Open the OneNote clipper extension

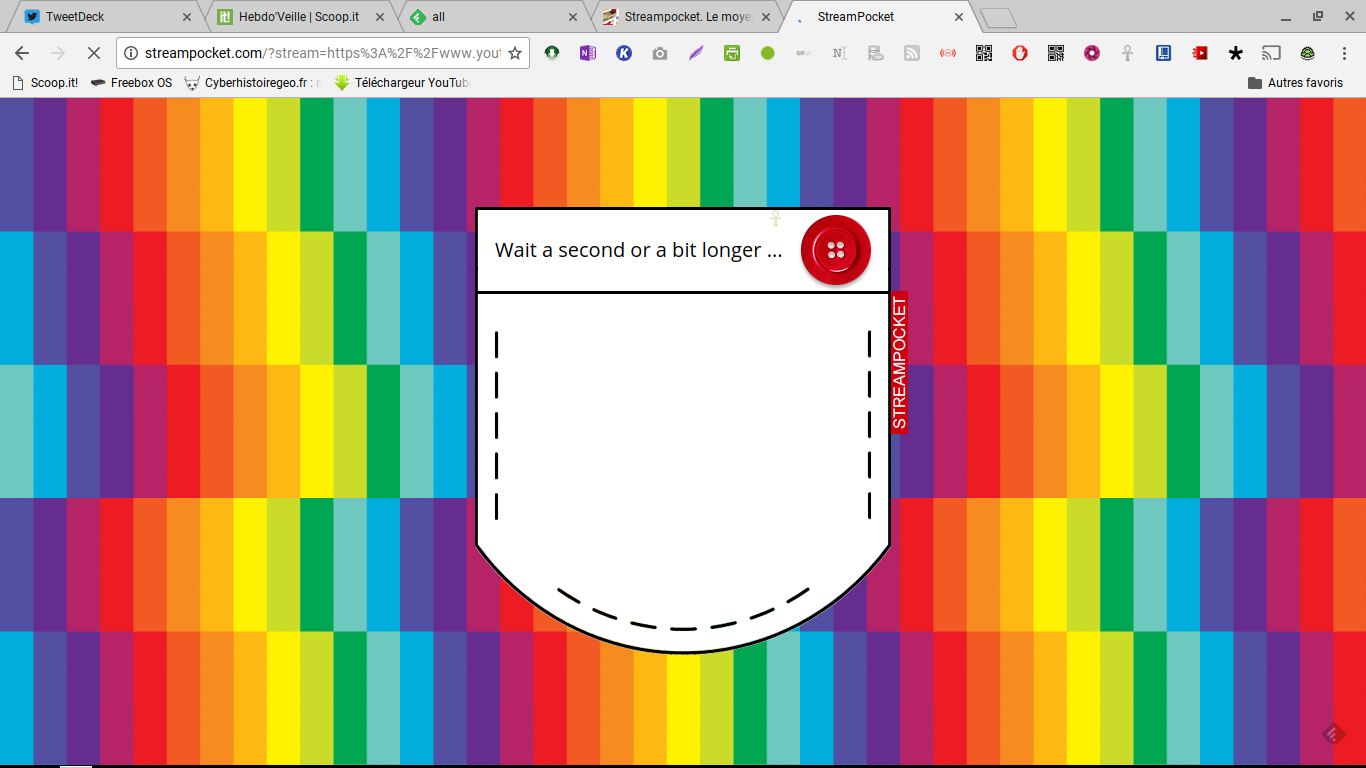point(588,53)
